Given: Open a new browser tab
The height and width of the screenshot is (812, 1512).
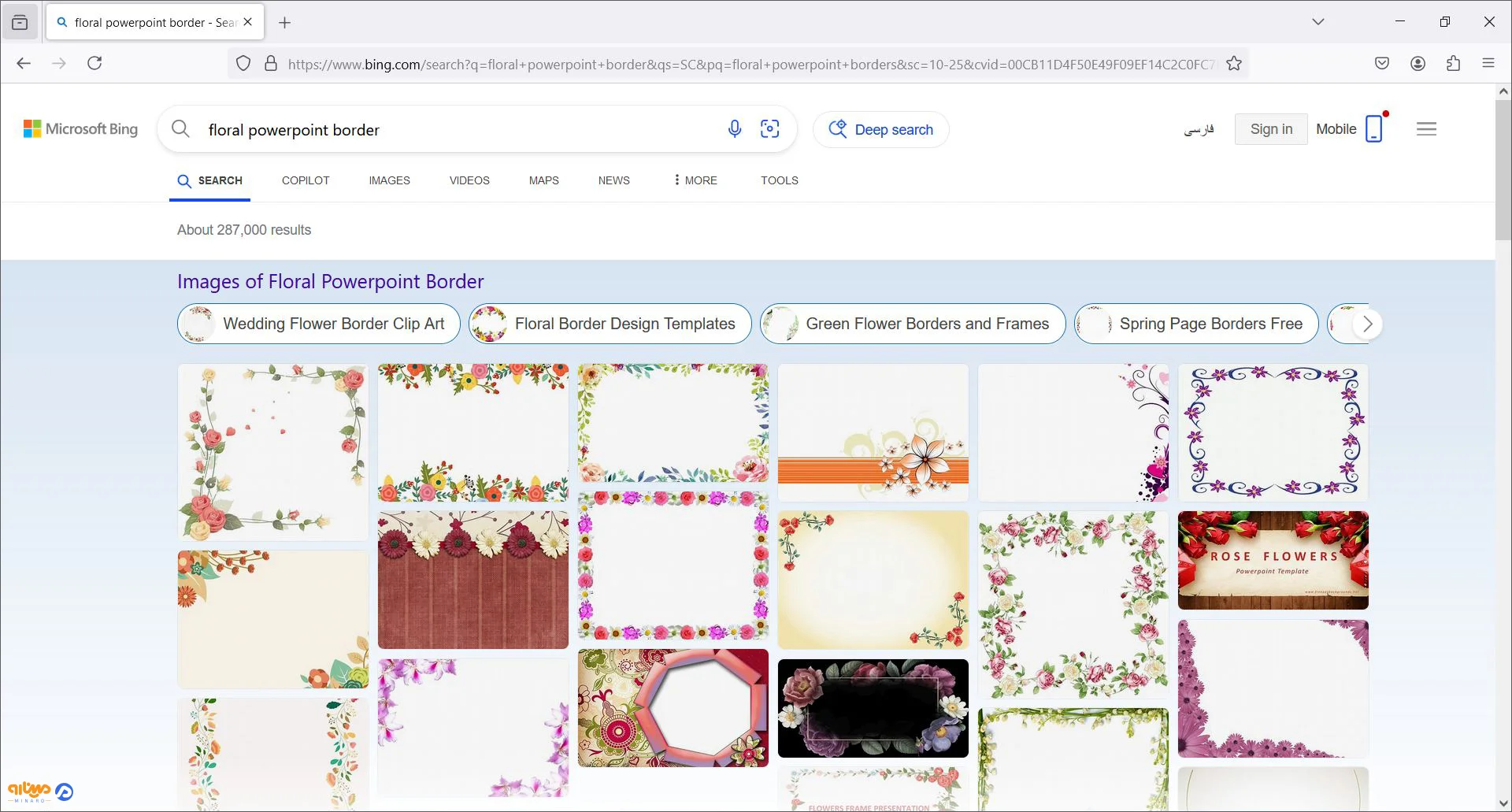Looking at the screenshot, I should (x=285, y=23).
